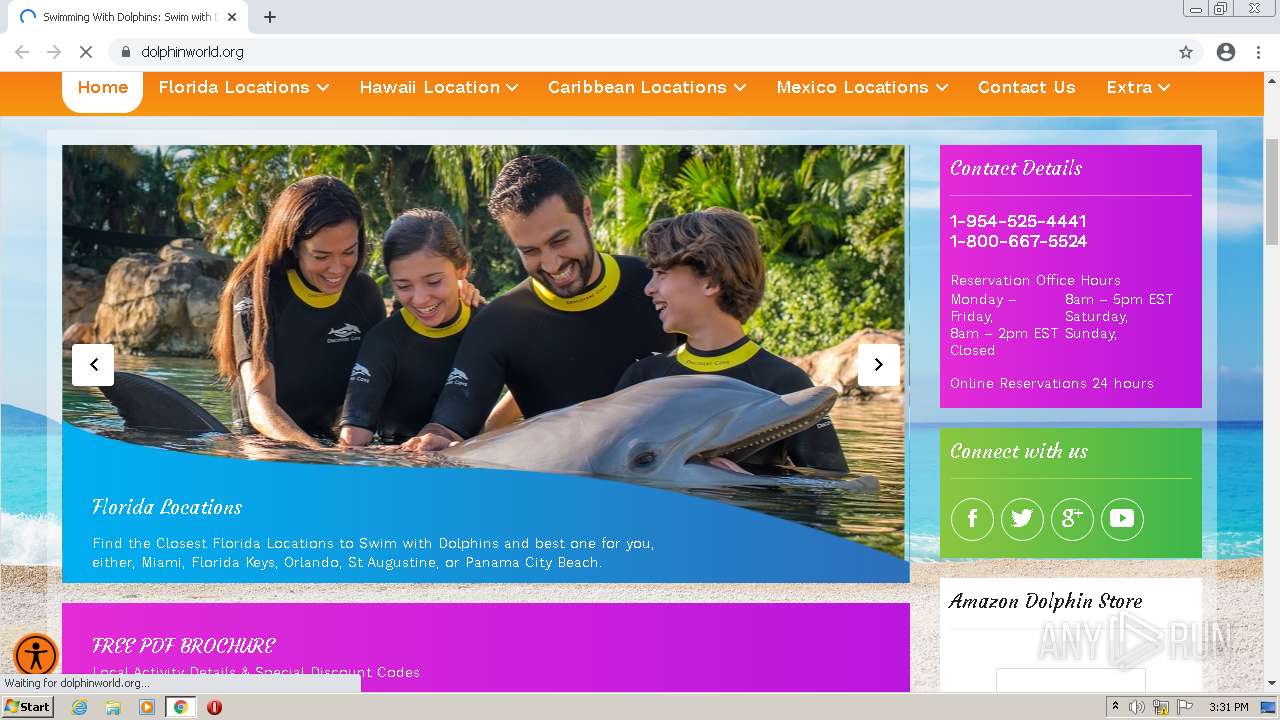This screenshot has width=1280, height=720.
Task: Expand the Extra dropdown menu
Action: pyautogui.click(x=1138, y=88)
